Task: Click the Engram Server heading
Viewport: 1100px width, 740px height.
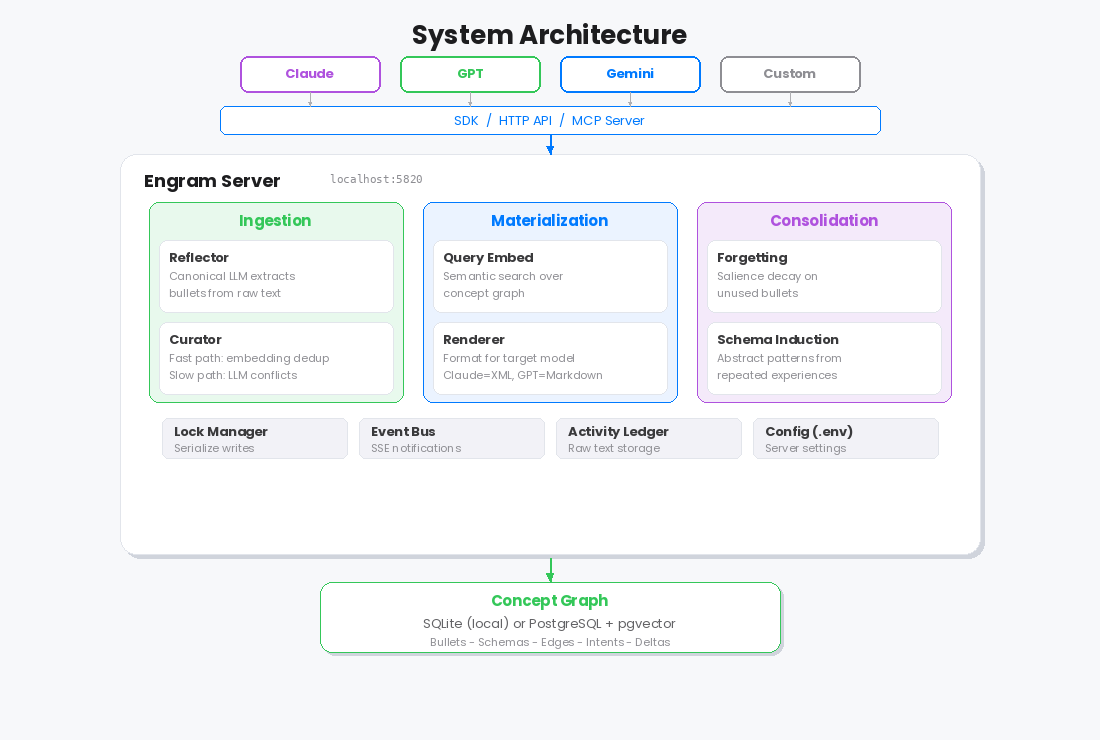Action: (x=212, y=181)
